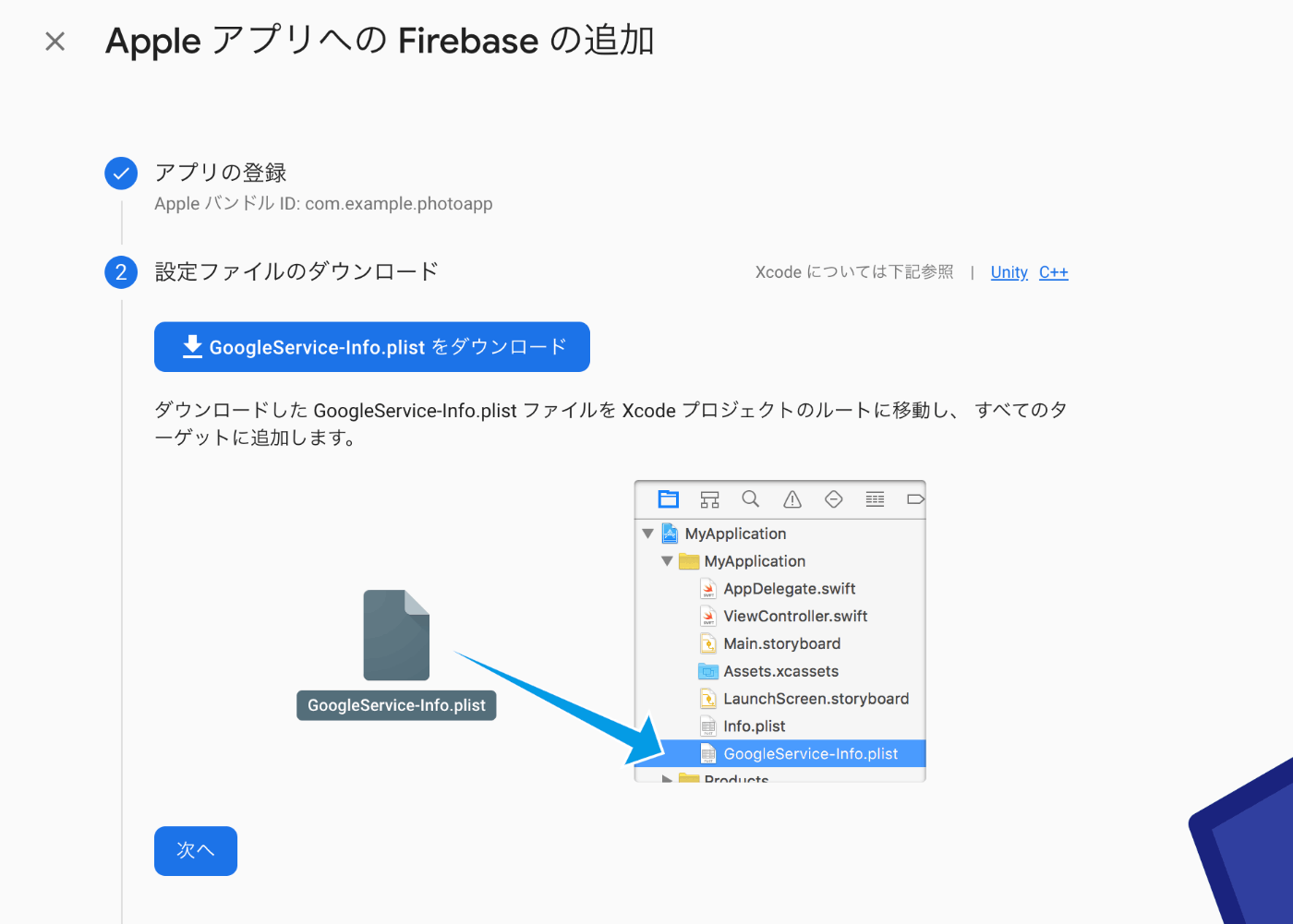
Task: Select ViewController.swift in the file tree
Action: point(796,617)
